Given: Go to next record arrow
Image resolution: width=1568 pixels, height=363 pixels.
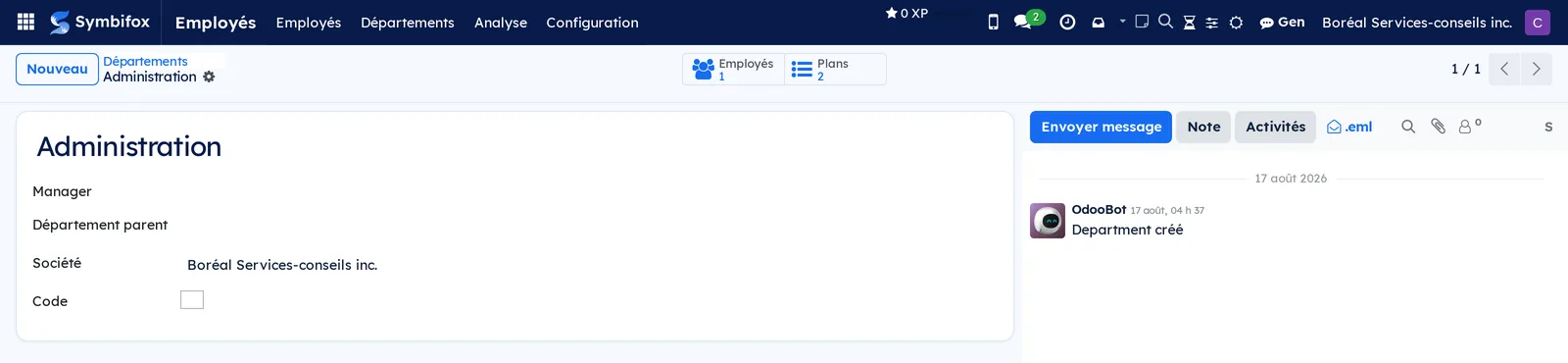Looking at the screenshot, I should pyautogui.click(x=1536, y=69).
